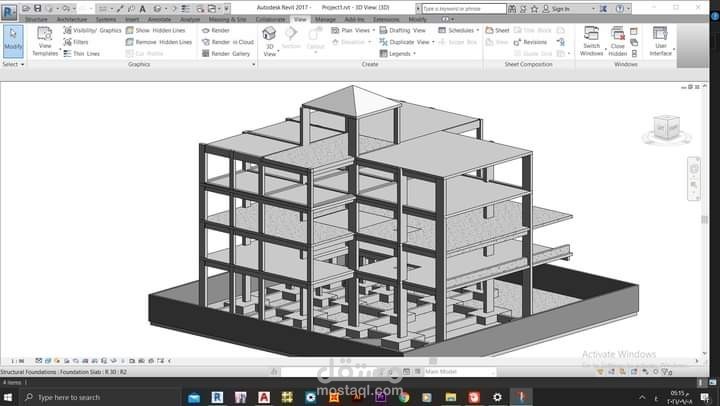Click Close Hidden windows

(618, 41)
